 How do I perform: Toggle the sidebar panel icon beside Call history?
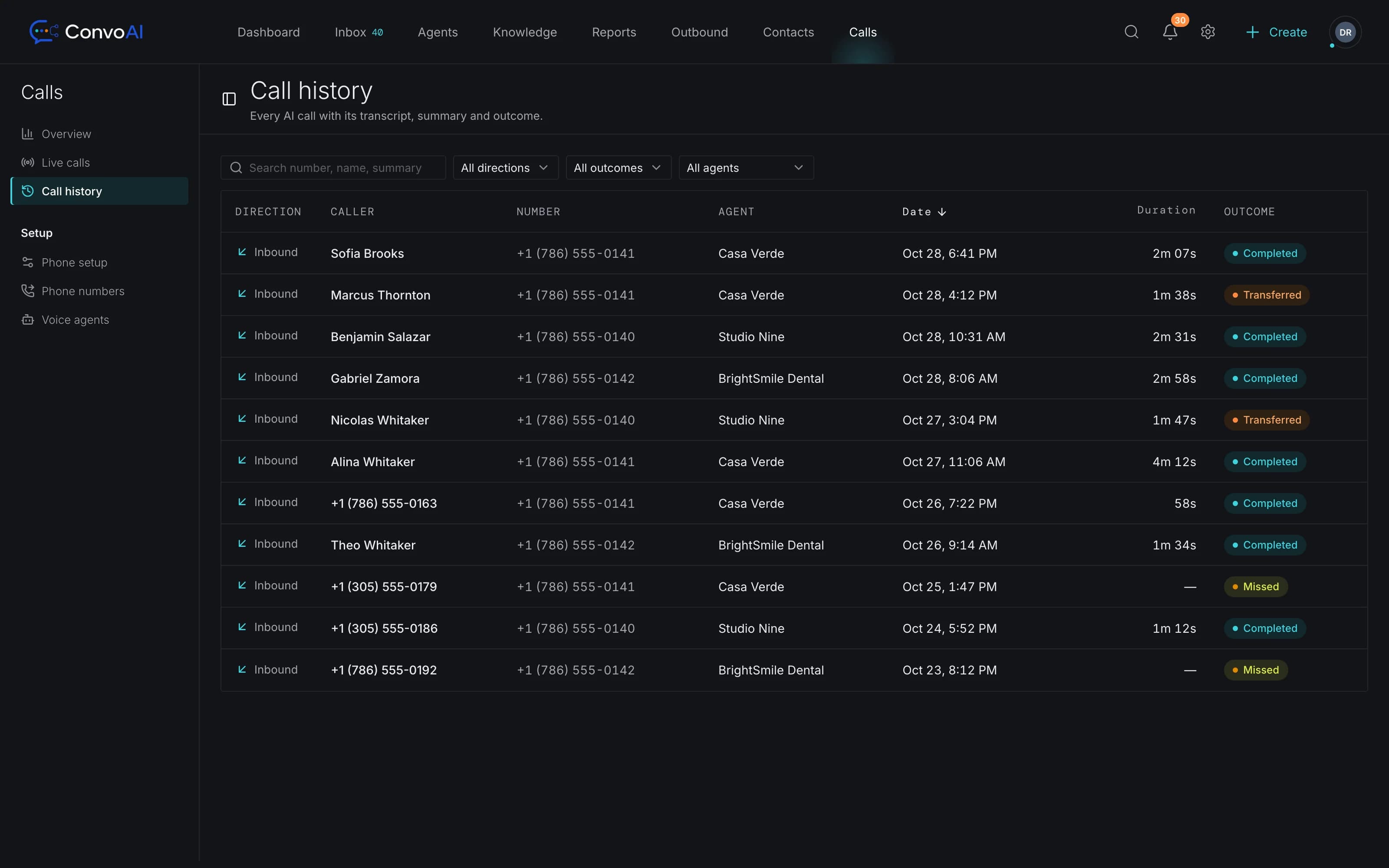229,99
